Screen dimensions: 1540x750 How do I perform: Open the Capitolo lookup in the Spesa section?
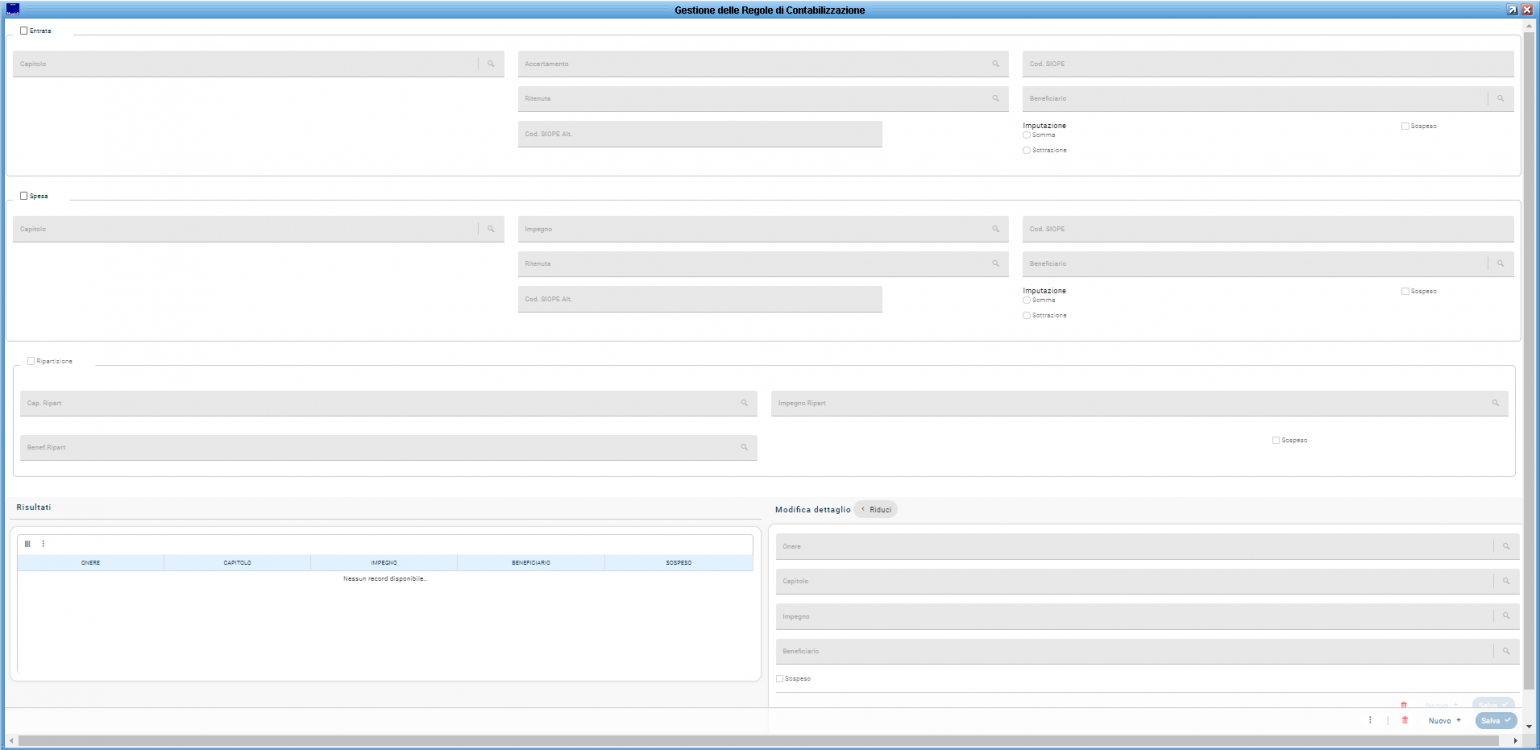[x=491, y=229]
